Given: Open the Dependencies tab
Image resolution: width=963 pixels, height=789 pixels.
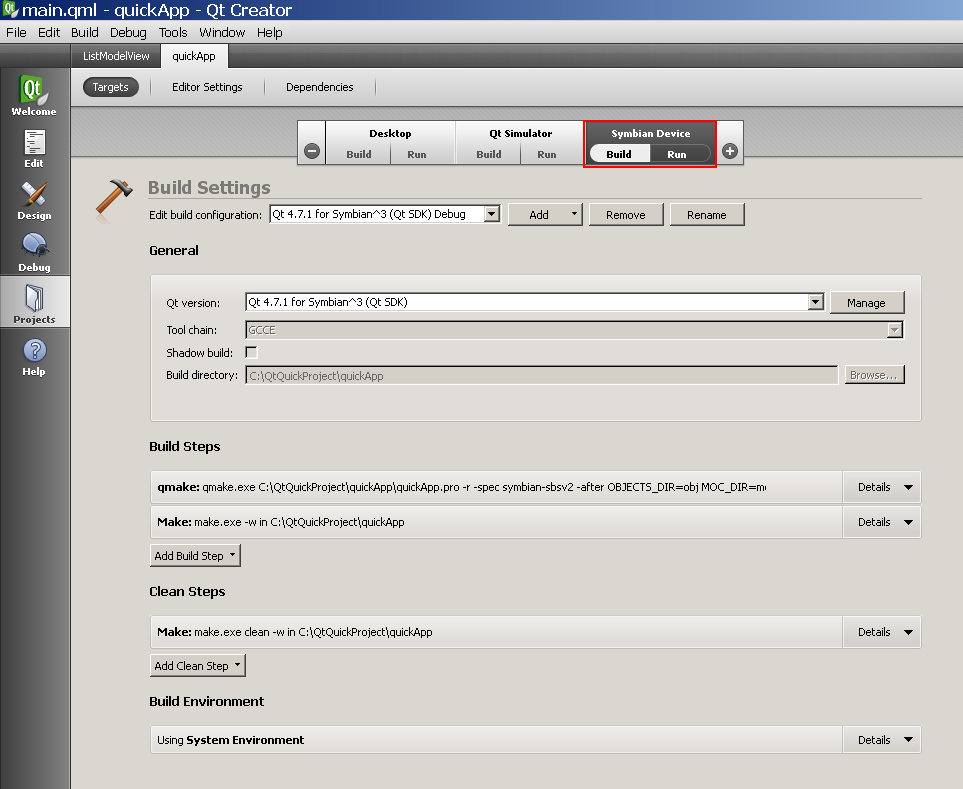Looking at the screenshot, I should [319, 87].
